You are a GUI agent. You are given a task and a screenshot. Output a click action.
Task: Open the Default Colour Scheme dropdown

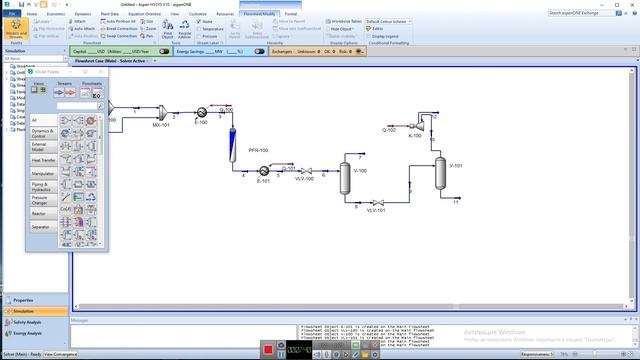[388, 21]
